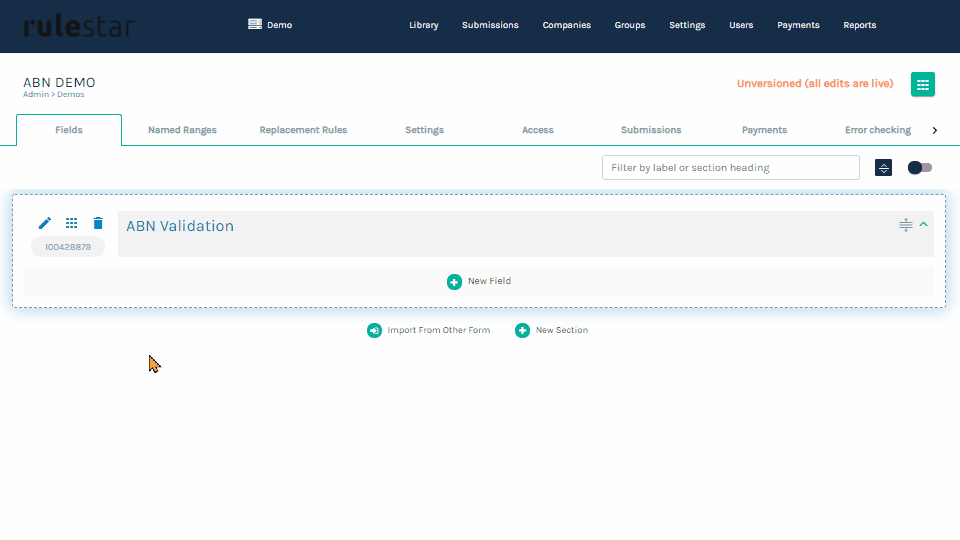The image size is (960, 540).
Task: Switch to the Access tab
Action: pyautogui.click(x=538, y=130)
